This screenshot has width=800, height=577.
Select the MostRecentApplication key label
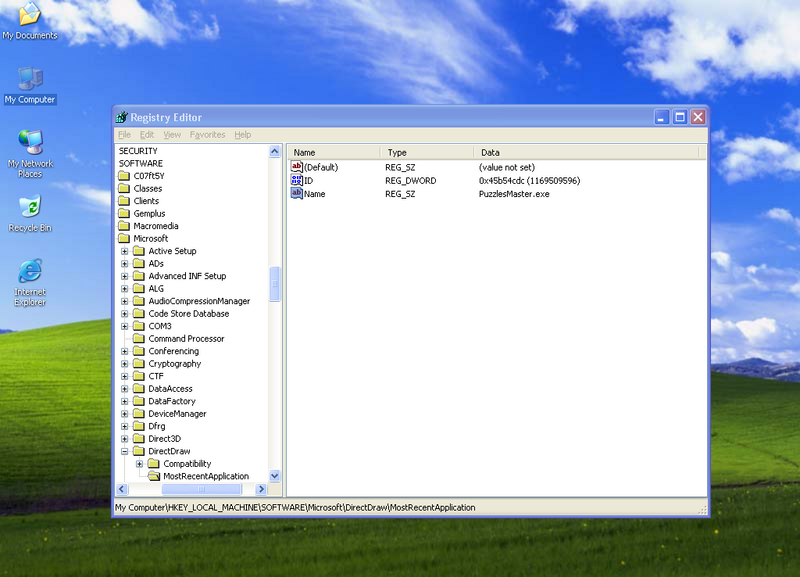[x=206, y=476]
